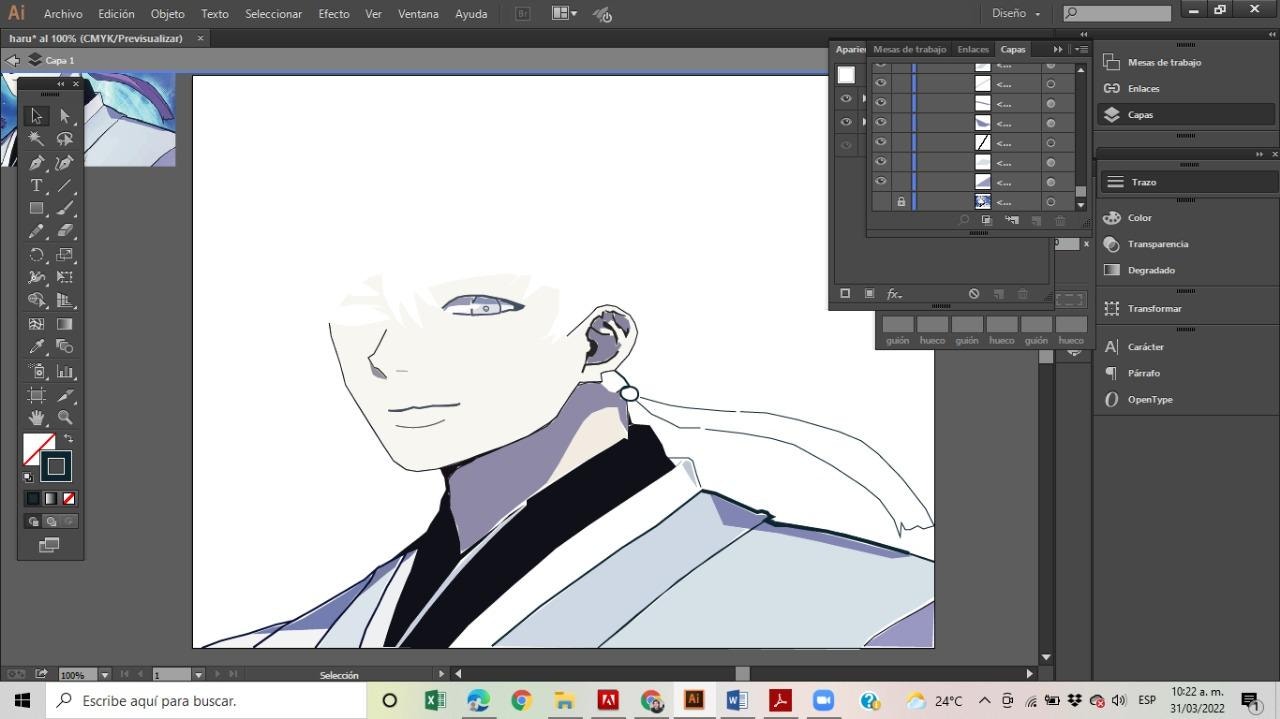Select the Zoom tool in the toolbar

pos(65,417)
